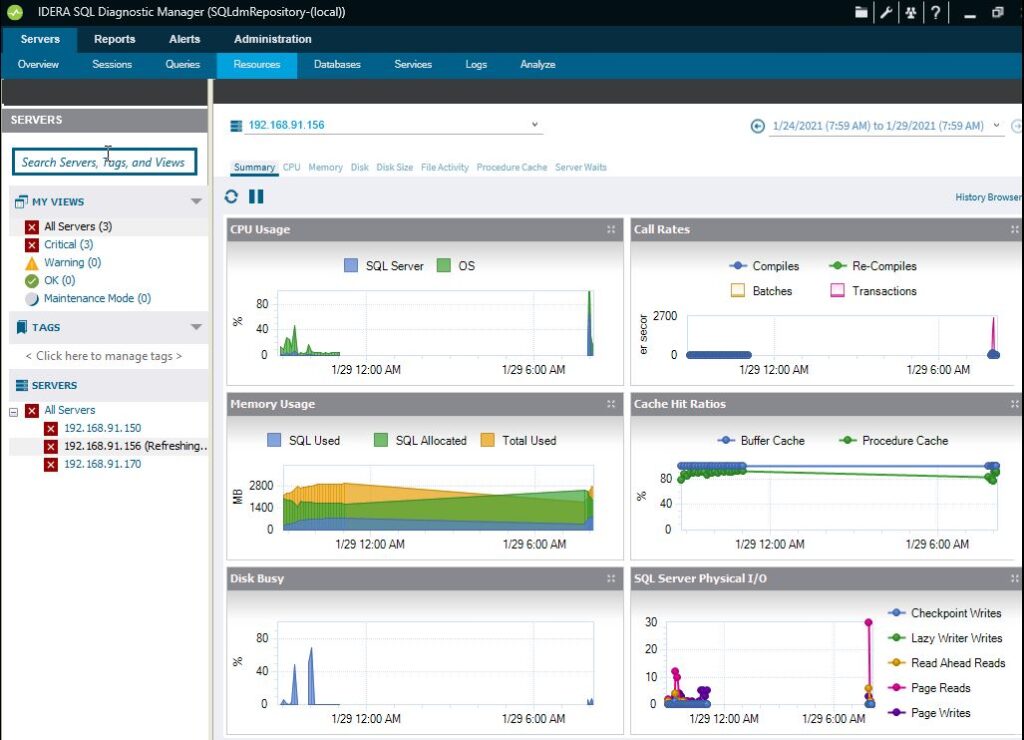Select the Warning (0) view

pyautogui.click(x=72, y=263)
